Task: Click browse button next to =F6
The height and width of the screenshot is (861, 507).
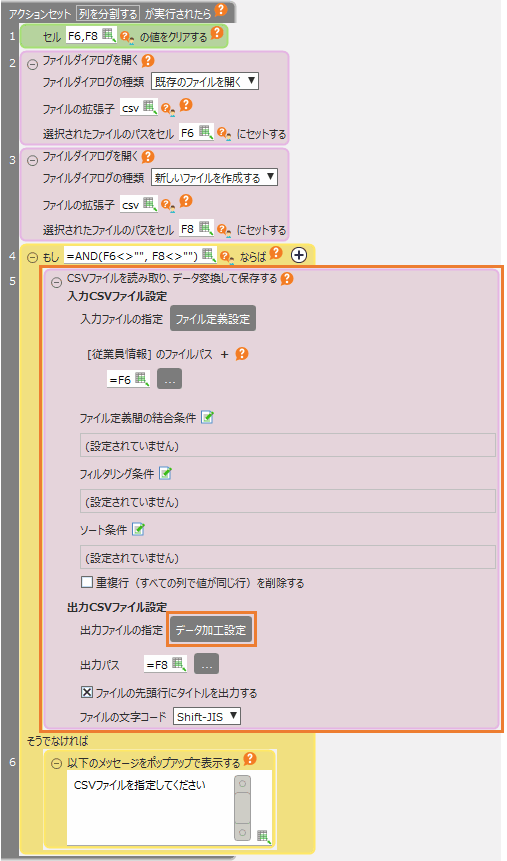Action: point(169,379)
